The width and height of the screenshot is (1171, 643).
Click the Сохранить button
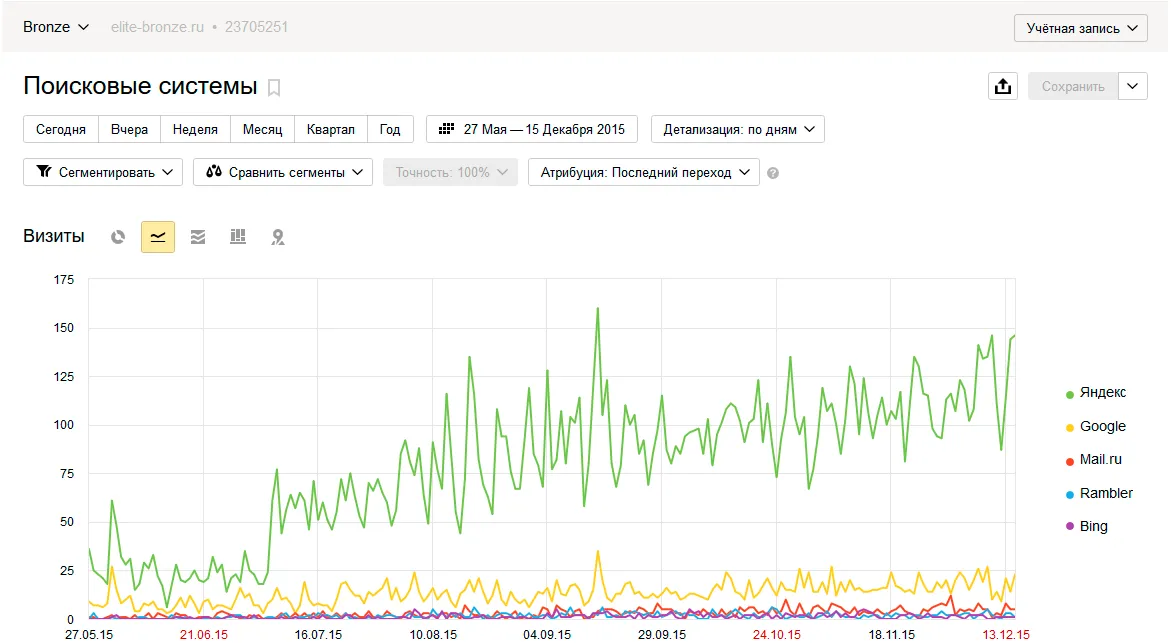click(x=1073, y=87)
